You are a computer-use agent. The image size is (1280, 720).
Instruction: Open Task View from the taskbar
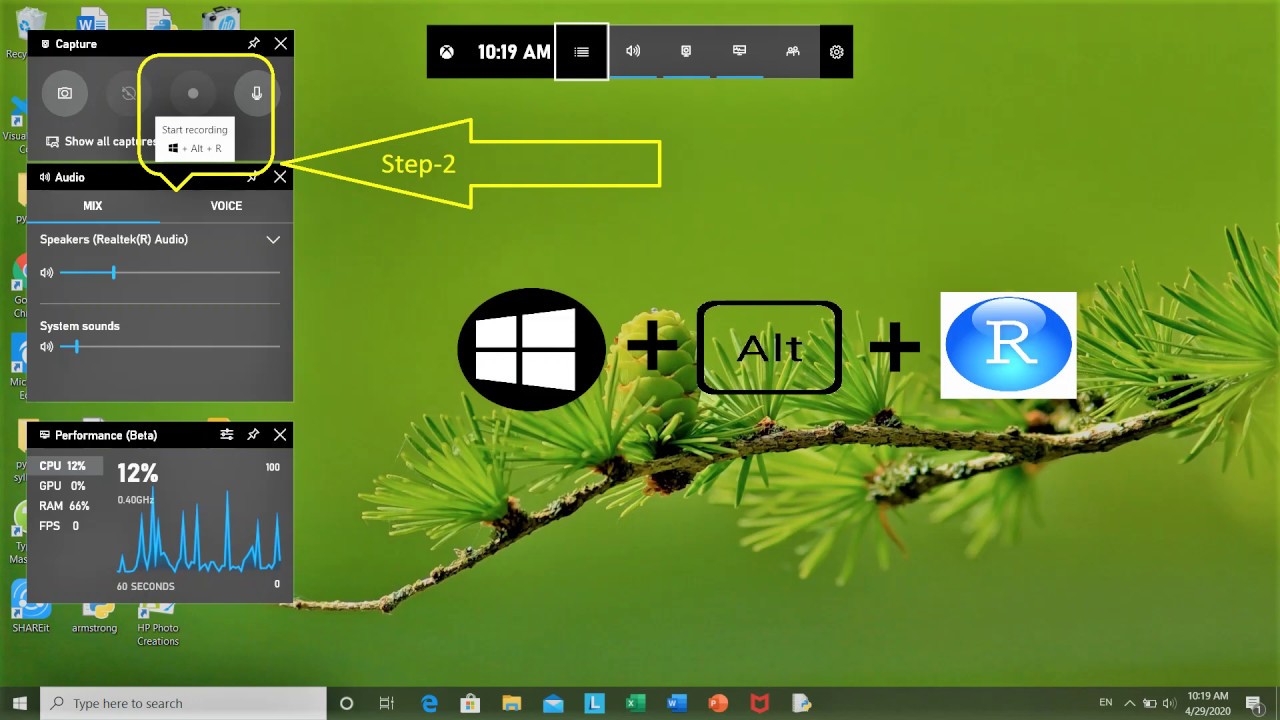(387, 703)
